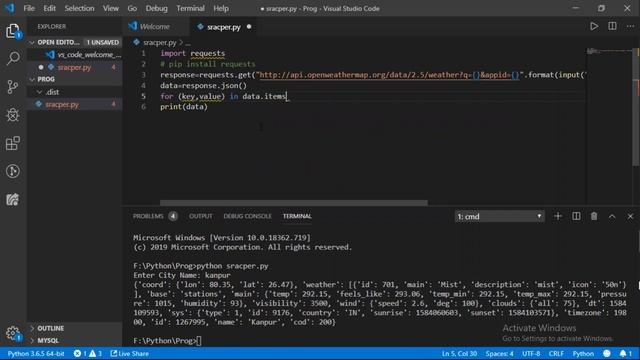Select the TERMINAL panel tab
Screen dimensions: 640x360
[x=297, y=216]
